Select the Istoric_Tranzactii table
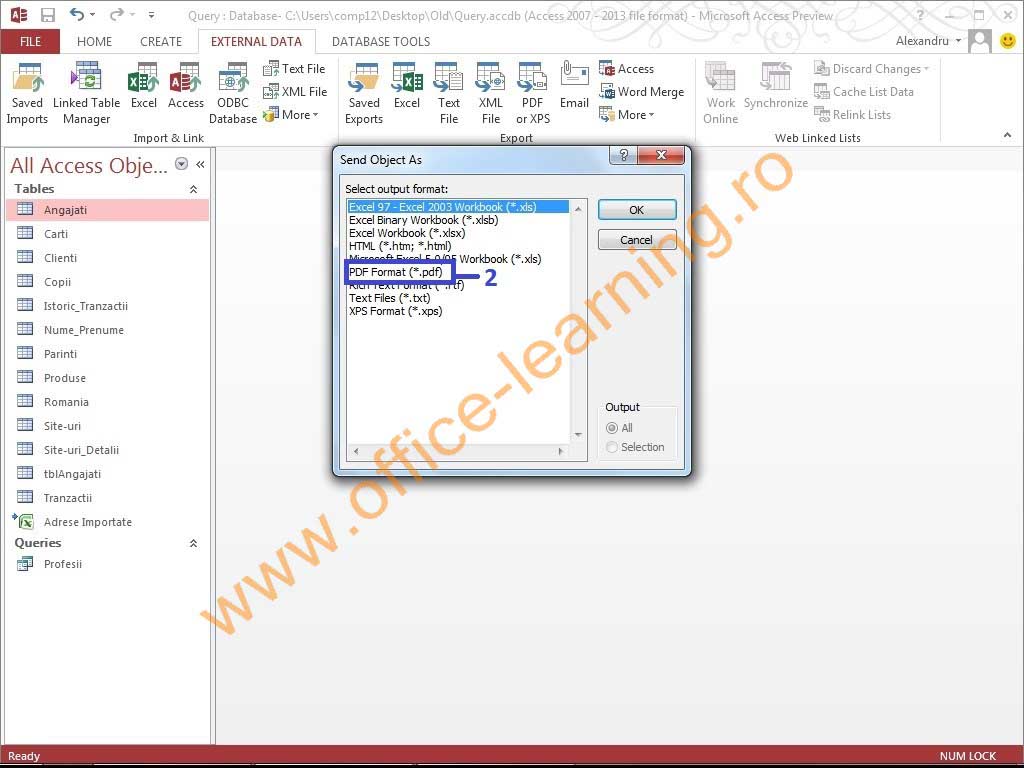The width and height of the screenshot is (1024, 768). 108,306
